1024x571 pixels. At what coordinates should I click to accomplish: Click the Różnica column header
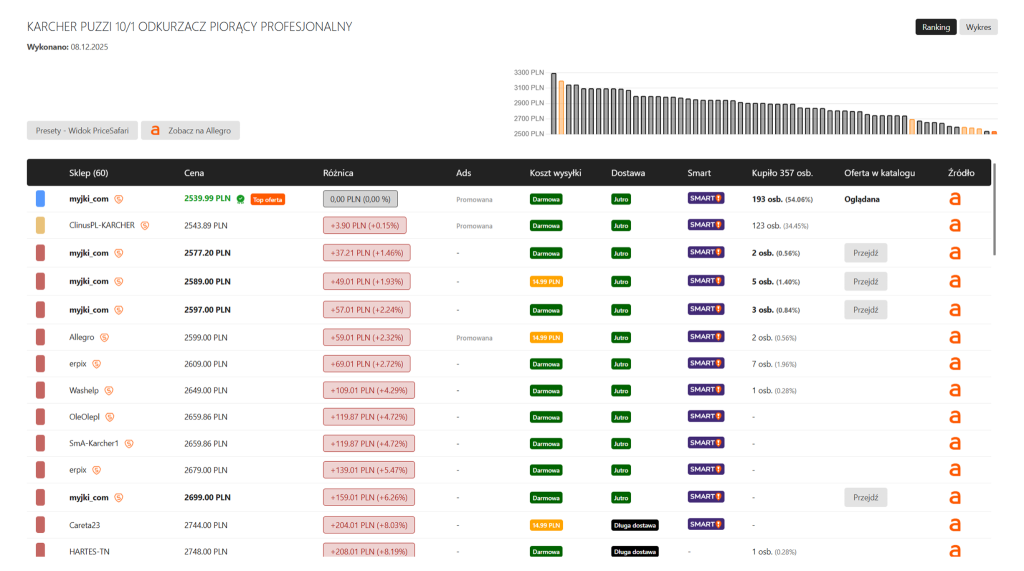click(x=338, y=173)
